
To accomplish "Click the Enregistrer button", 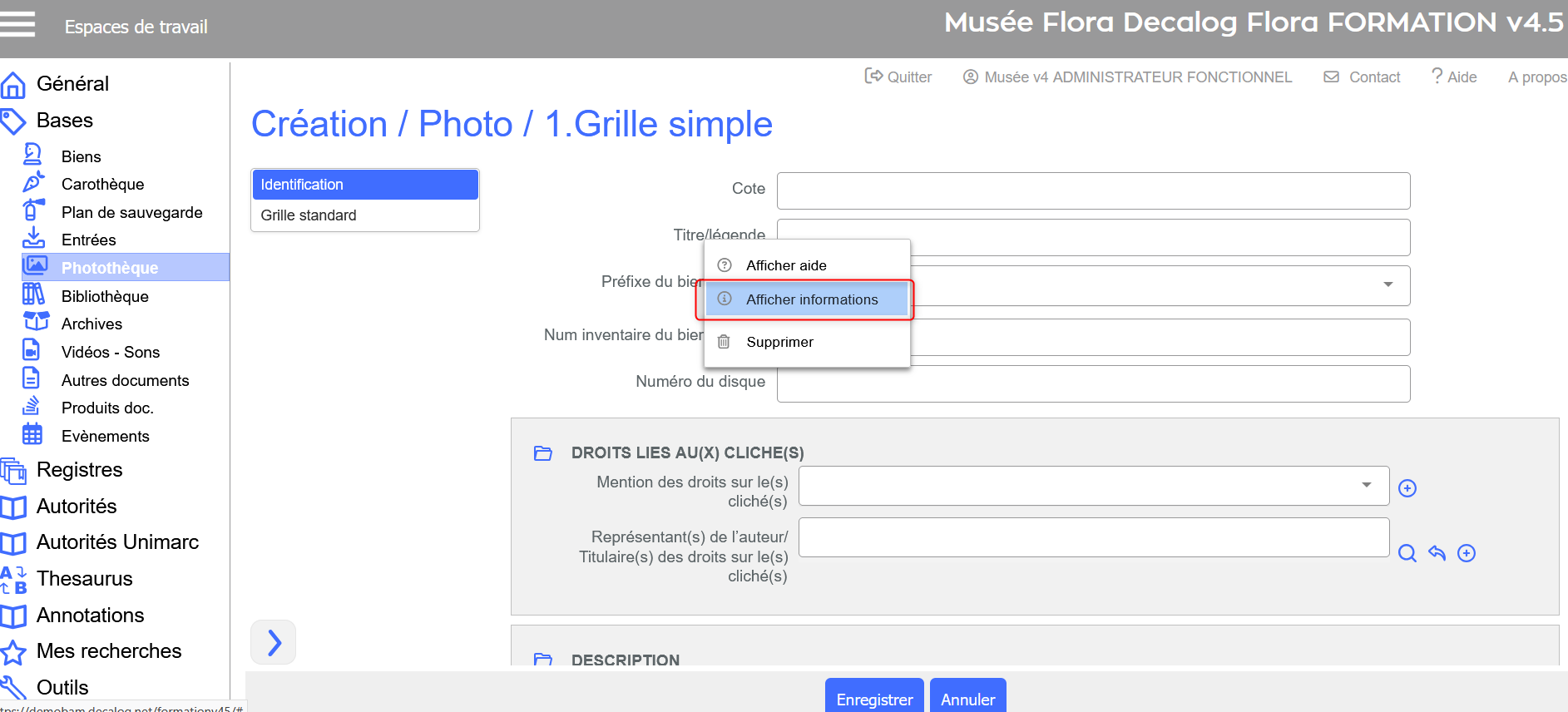I will pyautogui.click(x=874, y=699).
